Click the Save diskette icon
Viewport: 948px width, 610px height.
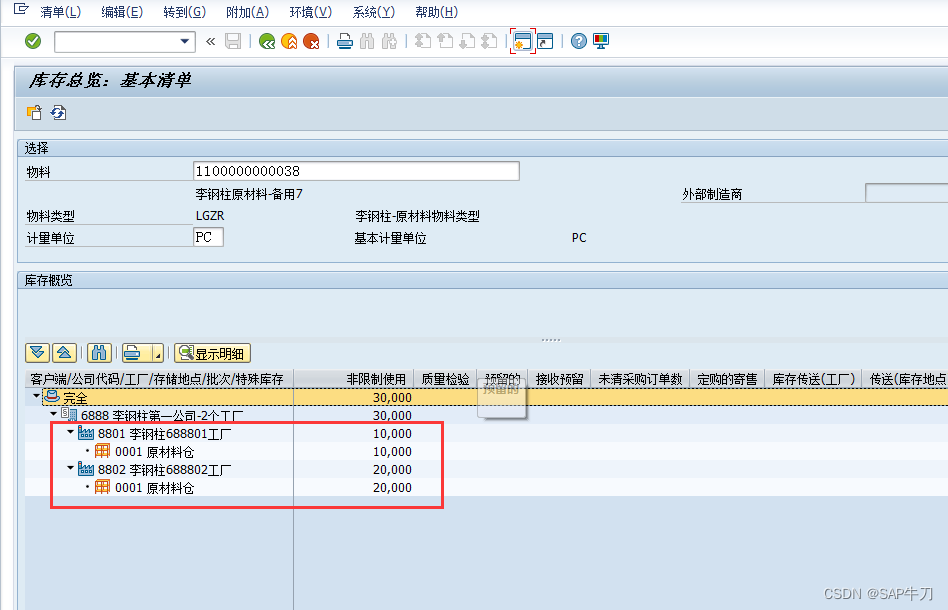pos(233,41)
